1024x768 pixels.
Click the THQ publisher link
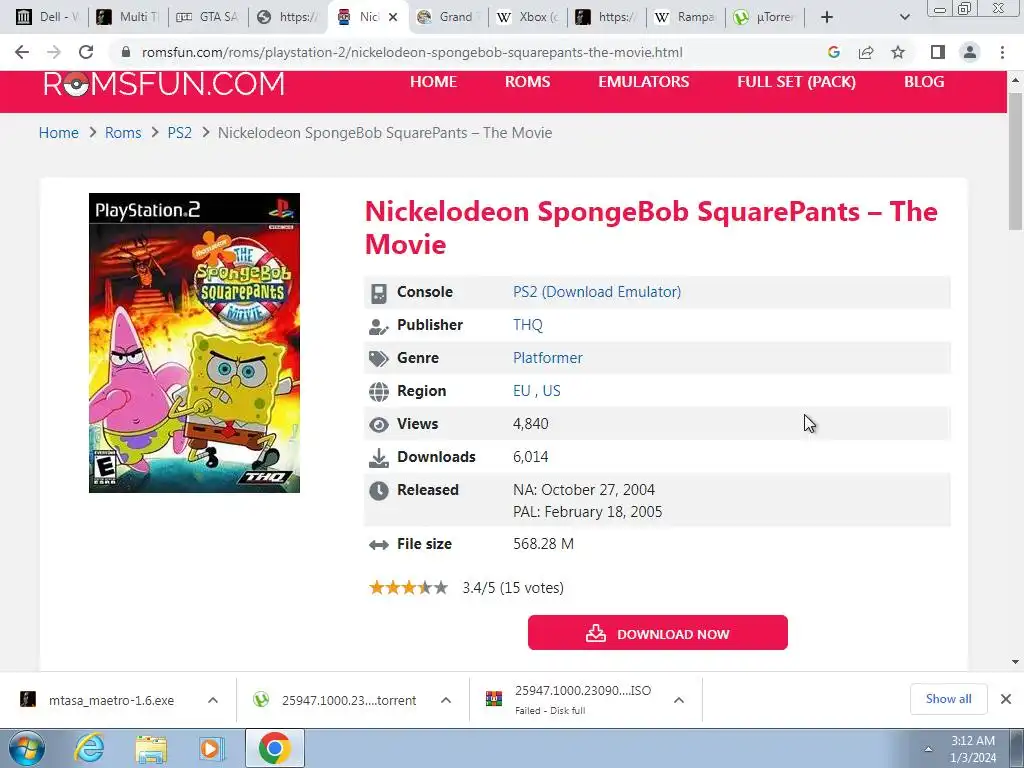(528, 325)
